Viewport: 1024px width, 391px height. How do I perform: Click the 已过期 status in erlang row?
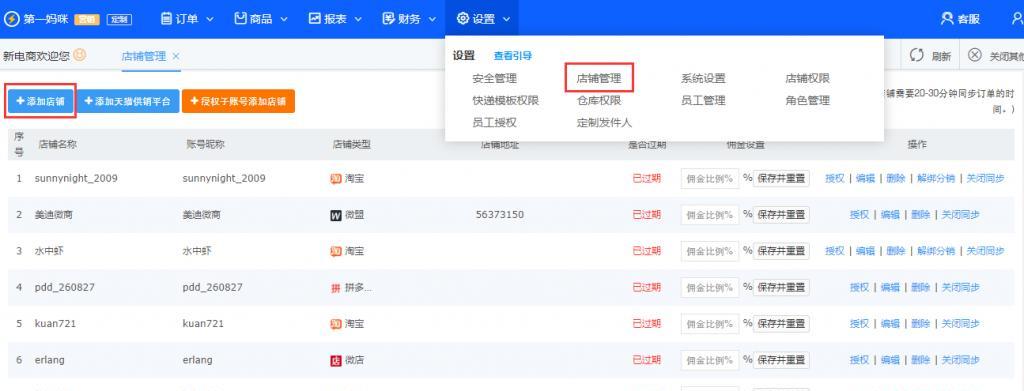coord(647,360)
